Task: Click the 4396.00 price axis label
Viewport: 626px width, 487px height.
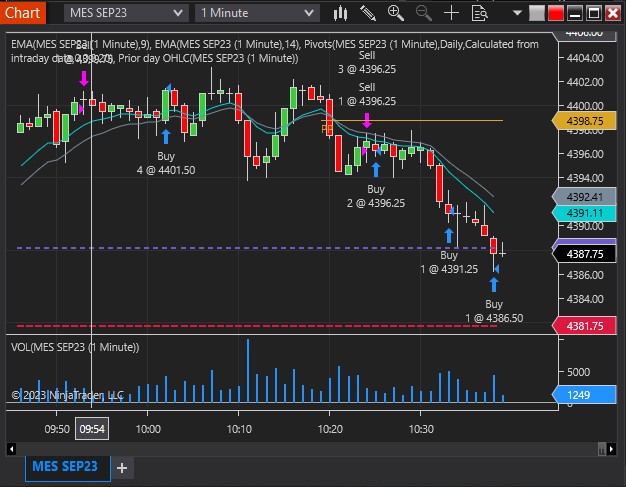Action: click(x=585, y=154)
